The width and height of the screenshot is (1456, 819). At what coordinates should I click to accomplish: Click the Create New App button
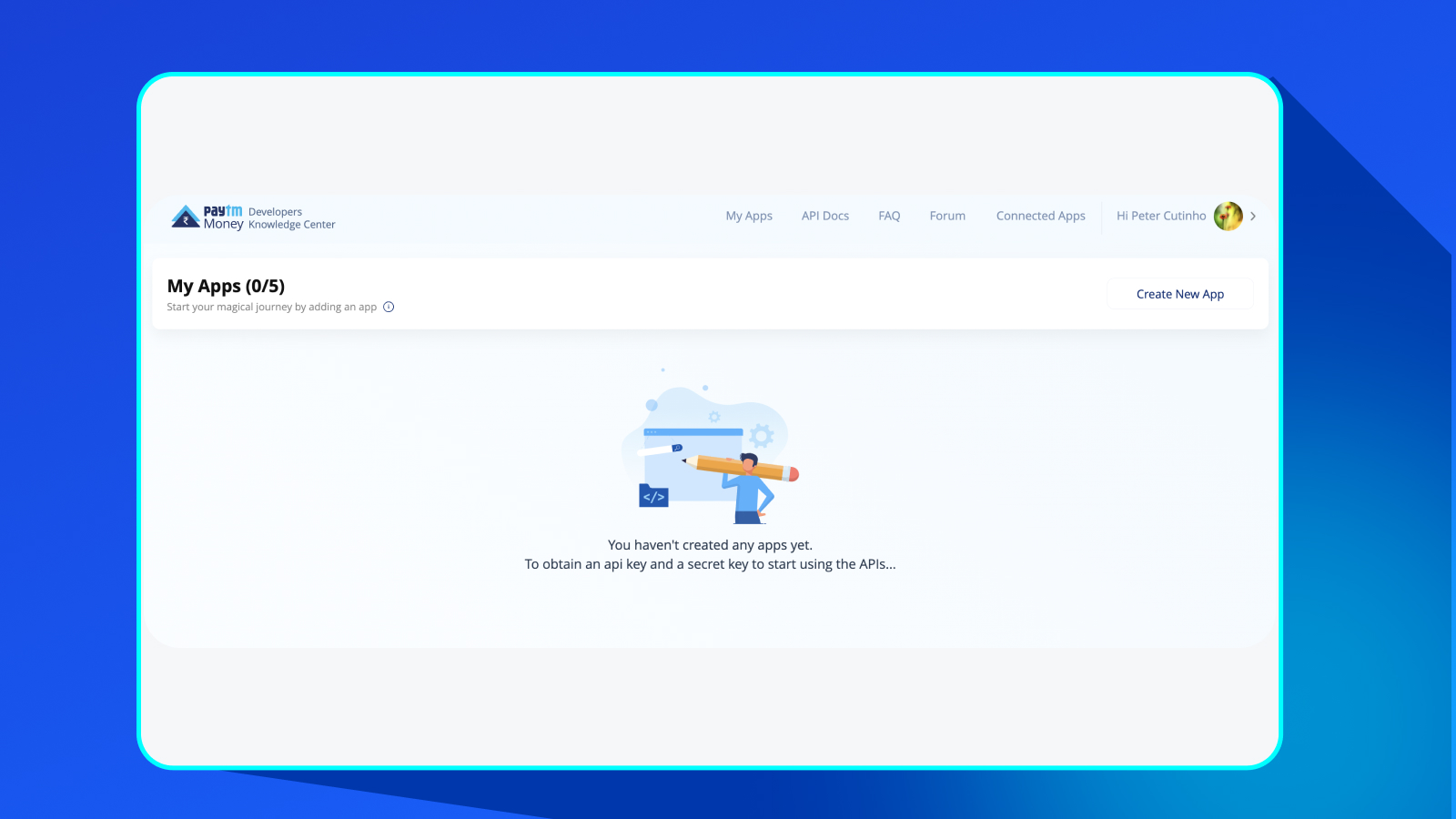click(x=1179, y=293)
